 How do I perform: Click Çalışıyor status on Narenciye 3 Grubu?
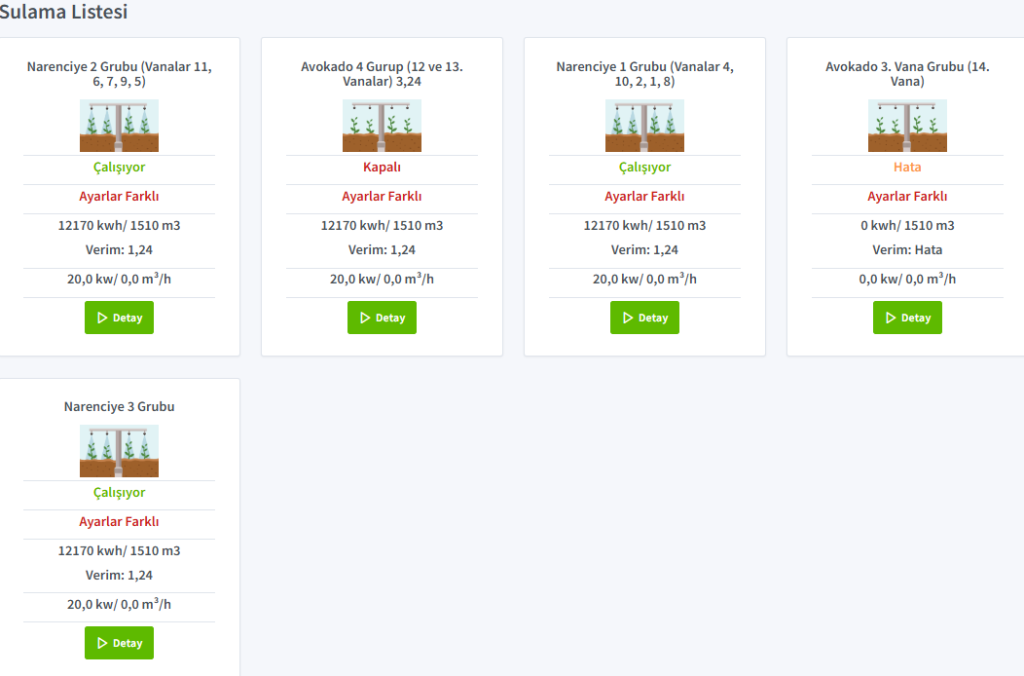[x=119, y=493]
